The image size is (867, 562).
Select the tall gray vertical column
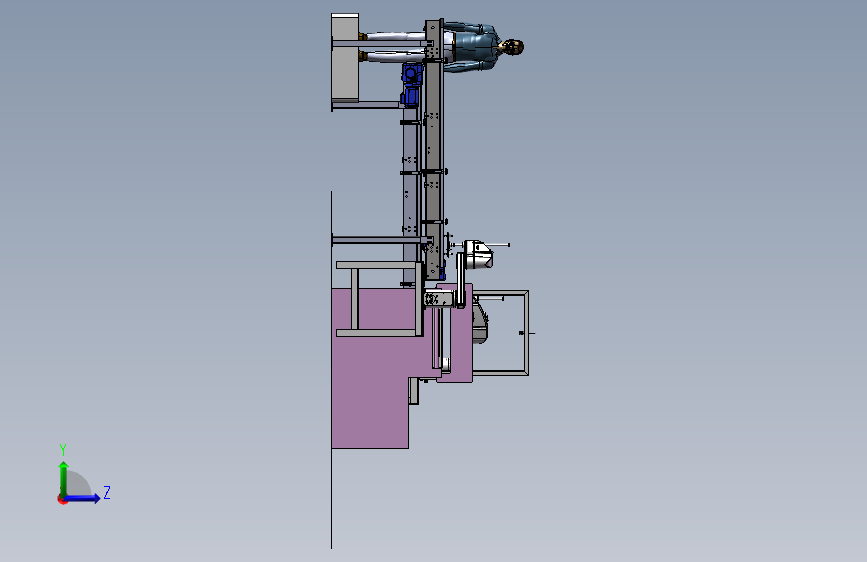434,149
